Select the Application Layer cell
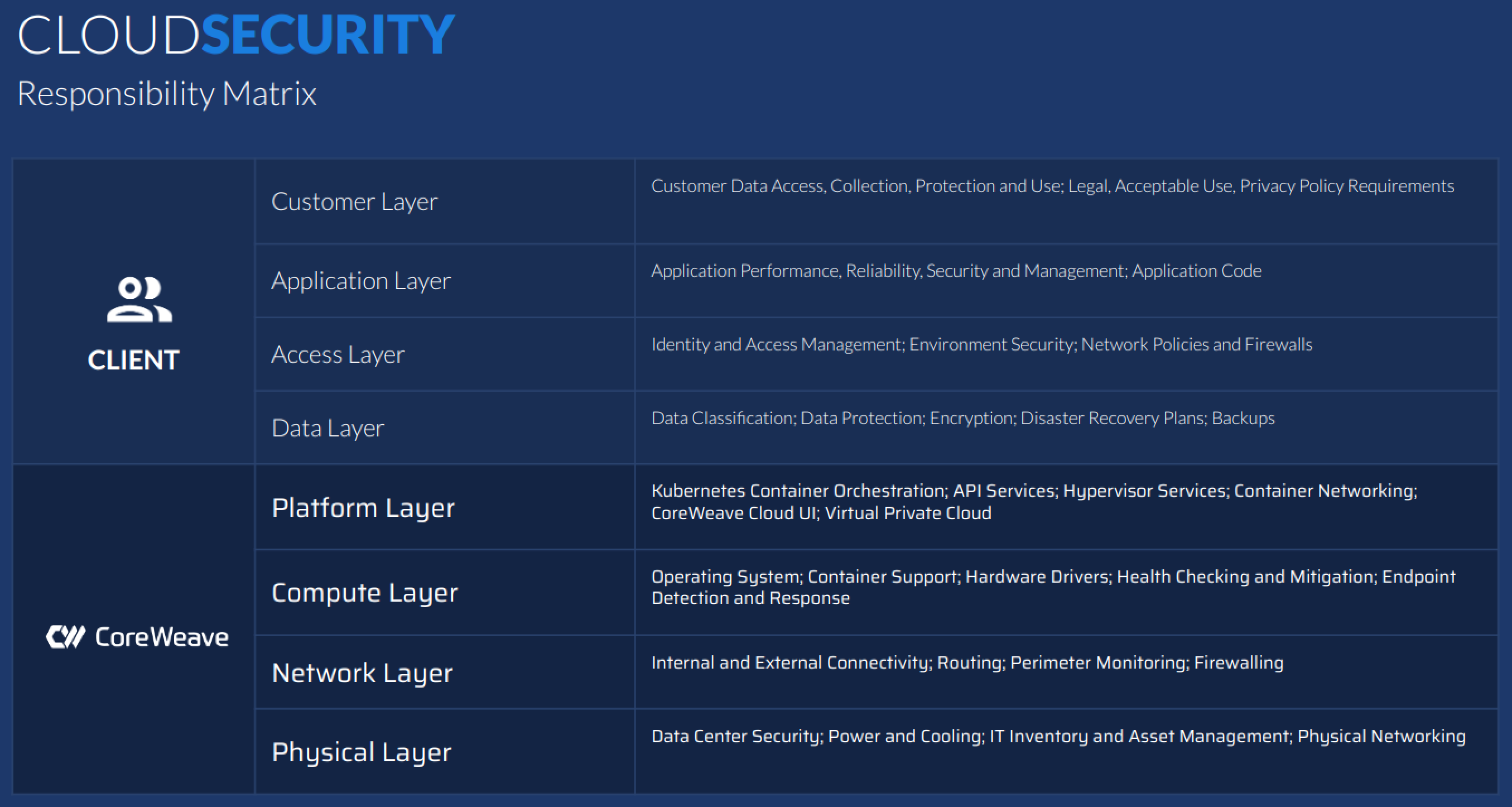This screenshot has height=807, width=1512. (445, 281)
